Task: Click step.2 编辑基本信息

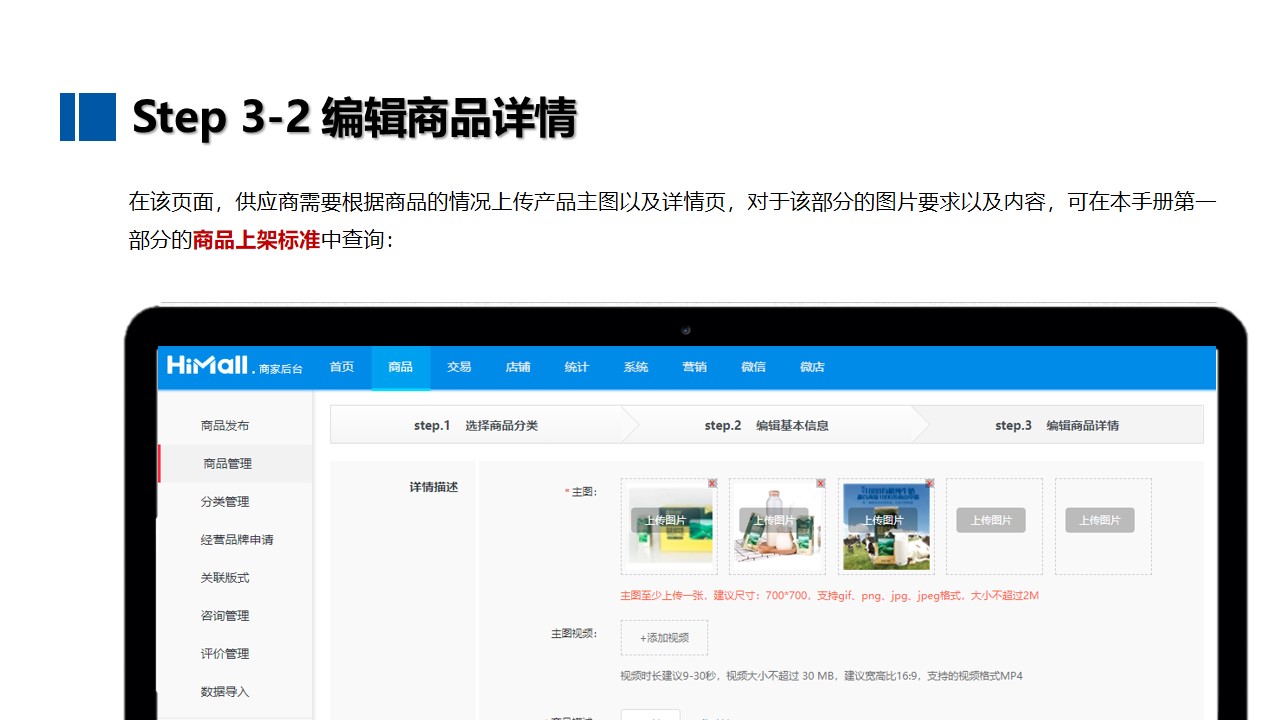Action: click(767, 425)
